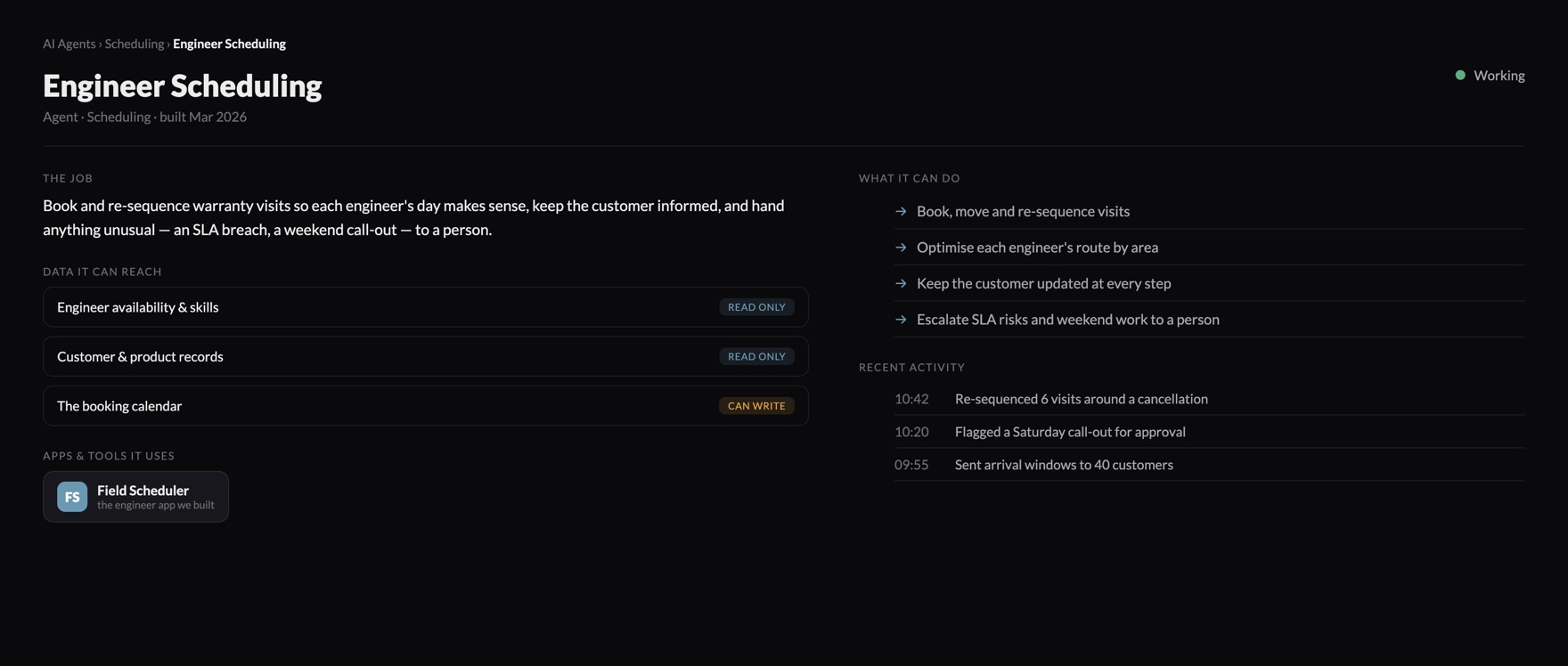Select 'Keep the customer updated at every step'

[x=1043, y=283]
